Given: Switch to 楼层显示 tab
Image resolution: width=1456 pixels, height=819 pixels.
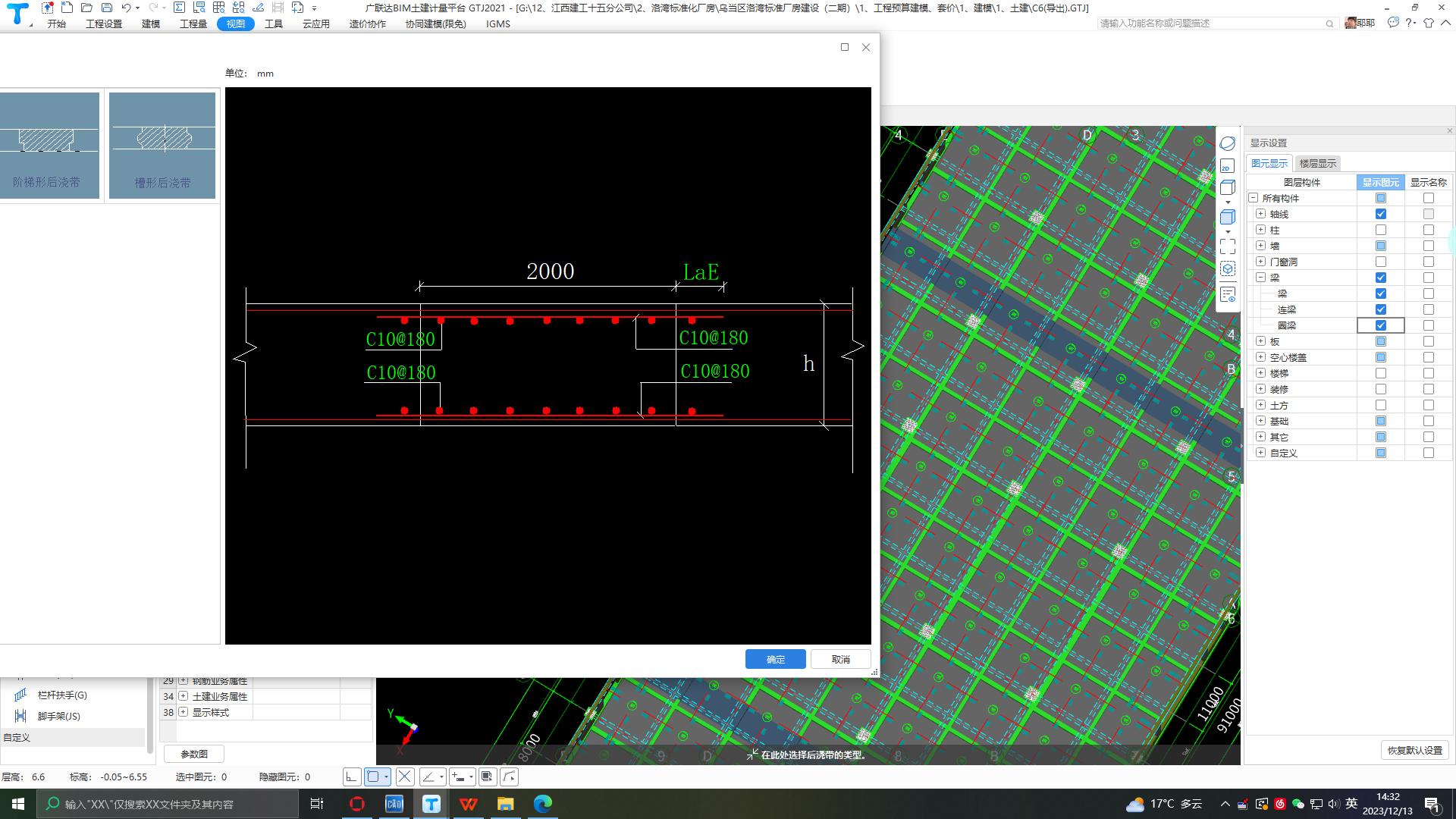Looking at the screenshot, I should pyautogui.click(x=1318, y=163).
